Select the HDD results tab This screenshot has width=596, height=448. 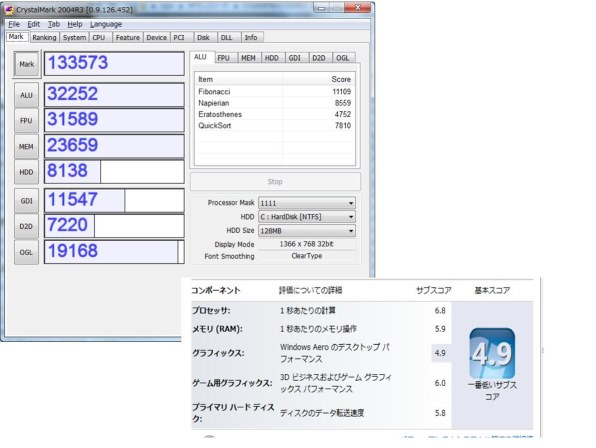272,58
